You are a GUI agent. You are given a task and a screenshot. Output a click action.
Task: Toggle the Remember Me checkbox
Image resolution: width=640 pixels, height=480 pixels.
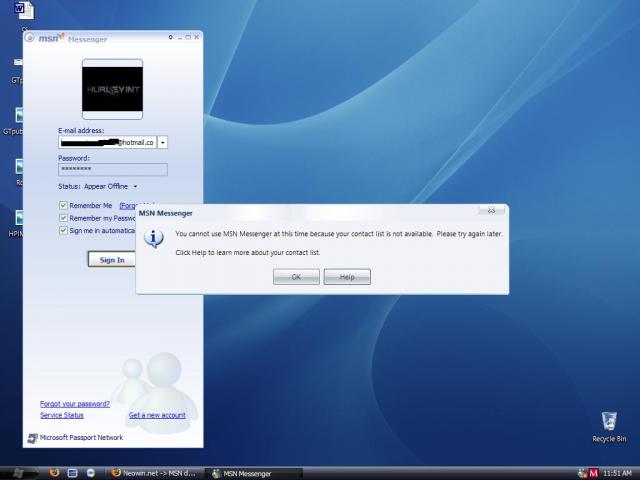click(x=63, y=205)
